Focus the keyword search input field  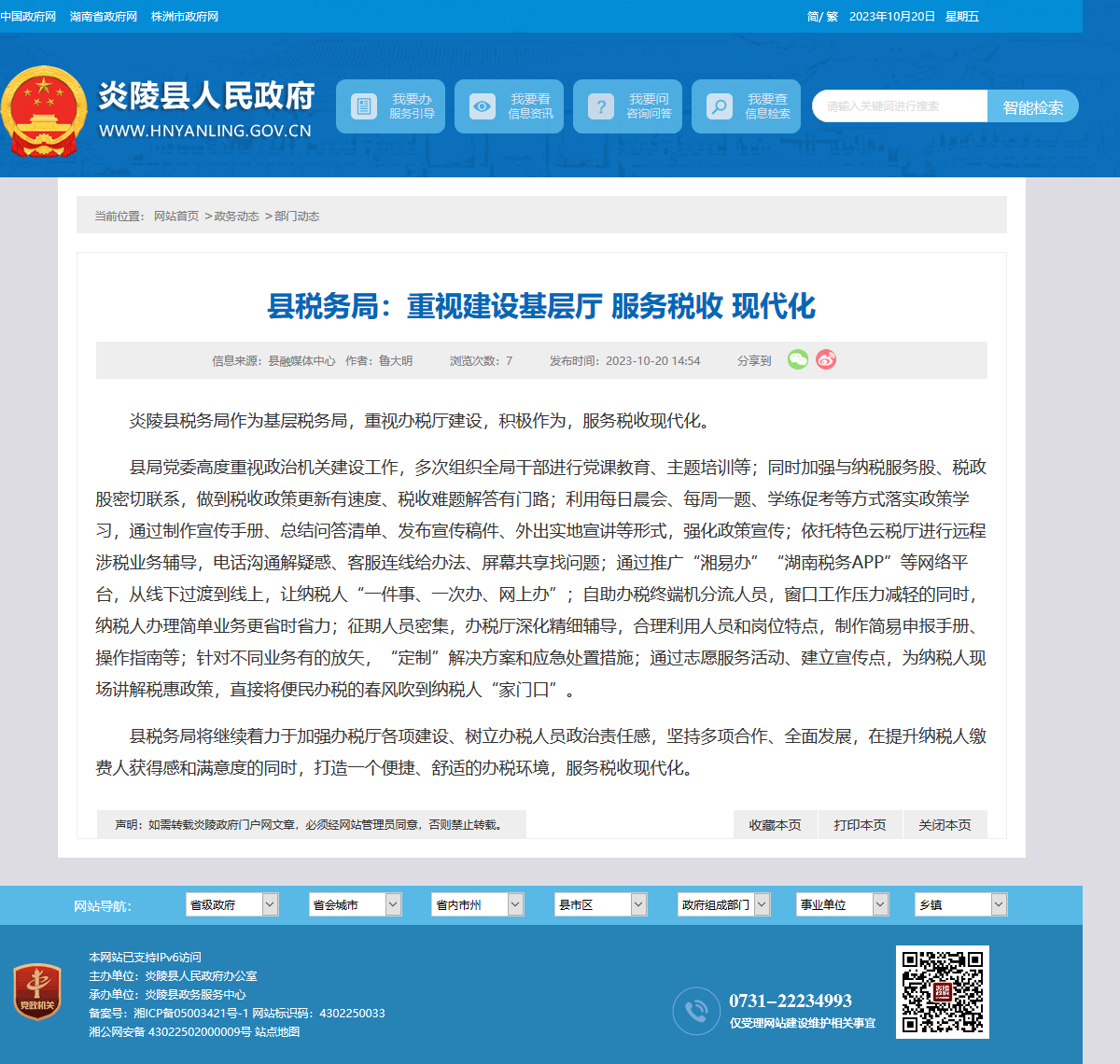(900, 106)
